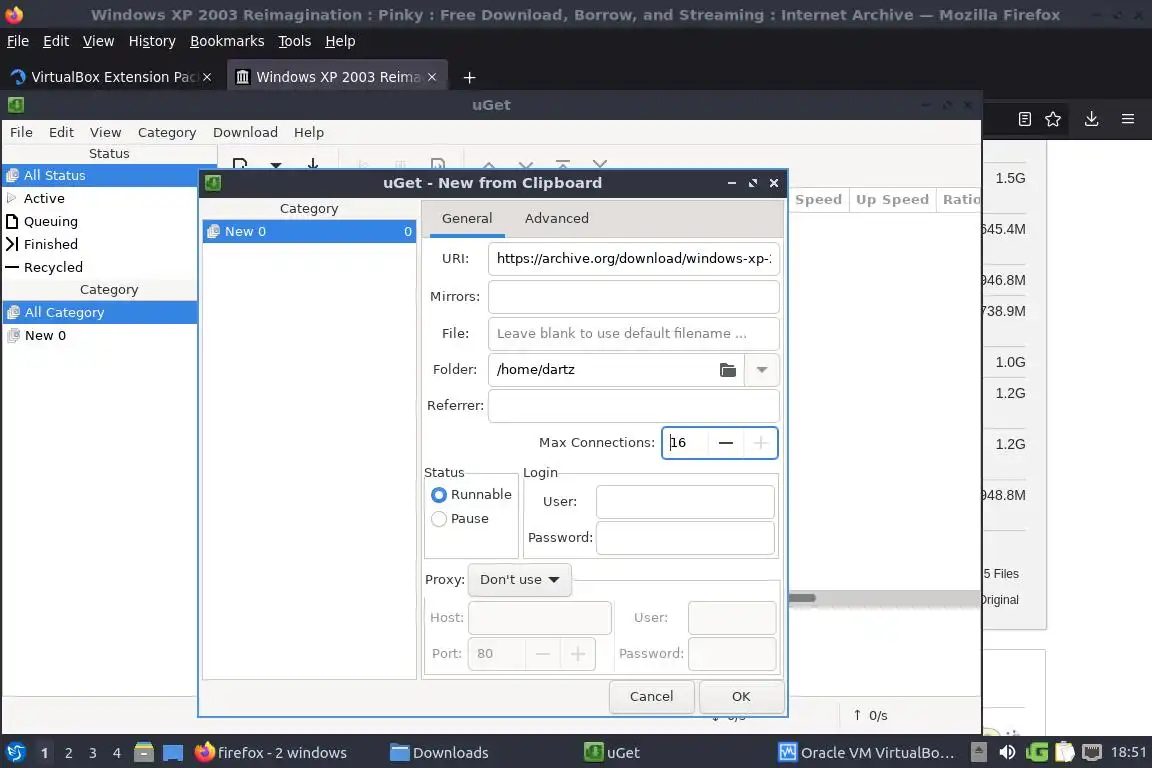Select New 0 in dialog category list
Screen dimensions: 1152x768
309,232
